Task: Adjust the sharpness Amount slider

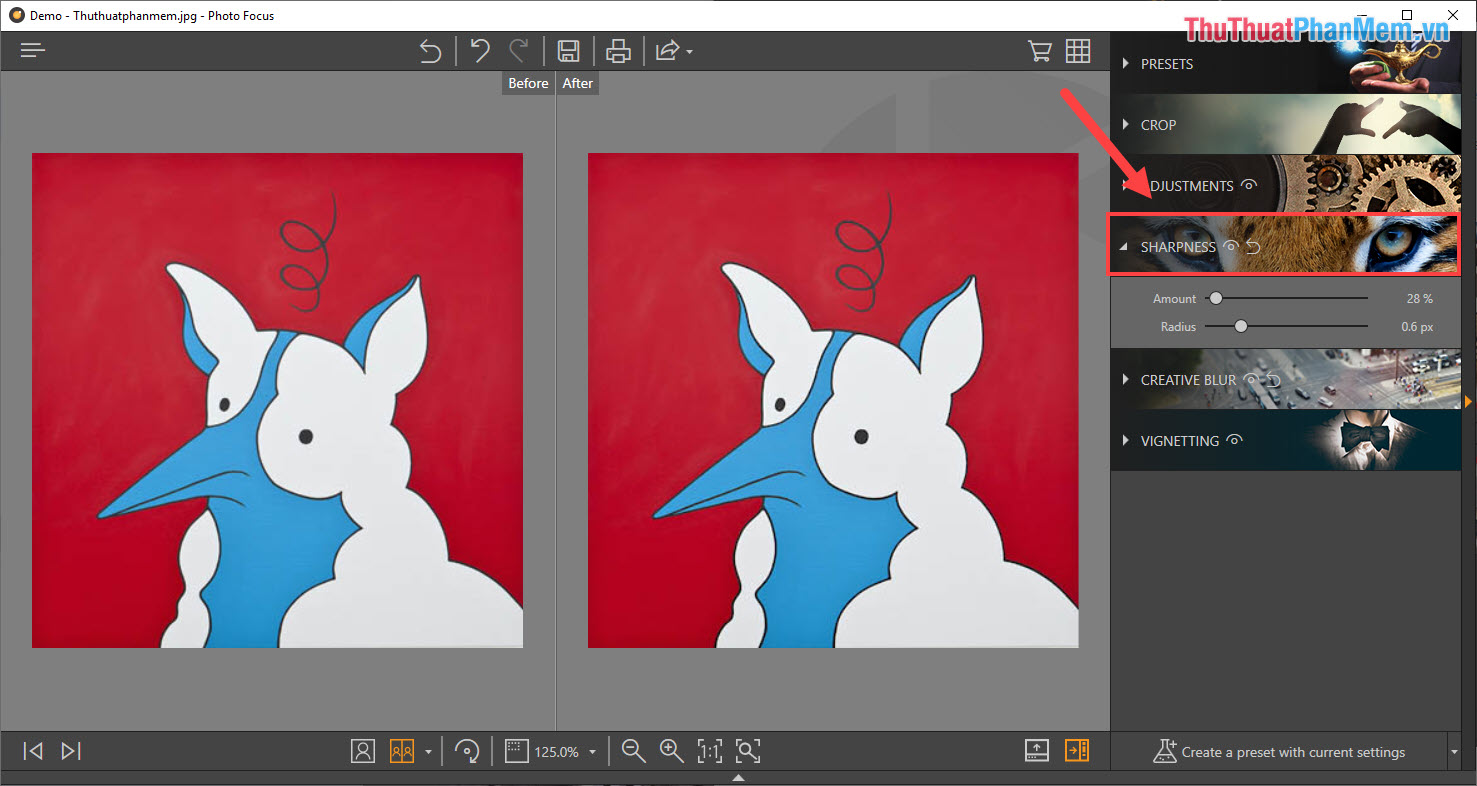Action: [x=1215, y=297]
